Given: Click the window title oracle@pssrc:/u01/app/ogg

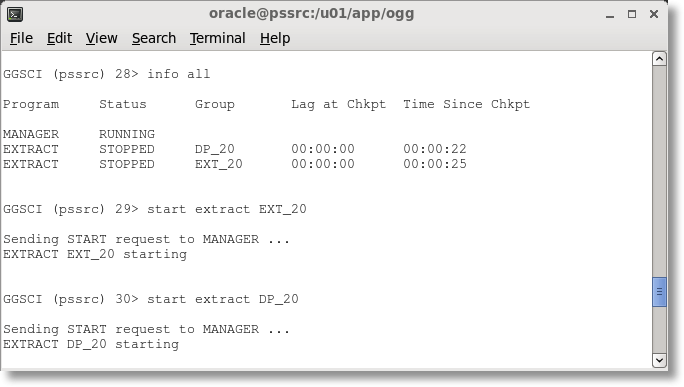Looking at the screenshot, I should point(311,14).
